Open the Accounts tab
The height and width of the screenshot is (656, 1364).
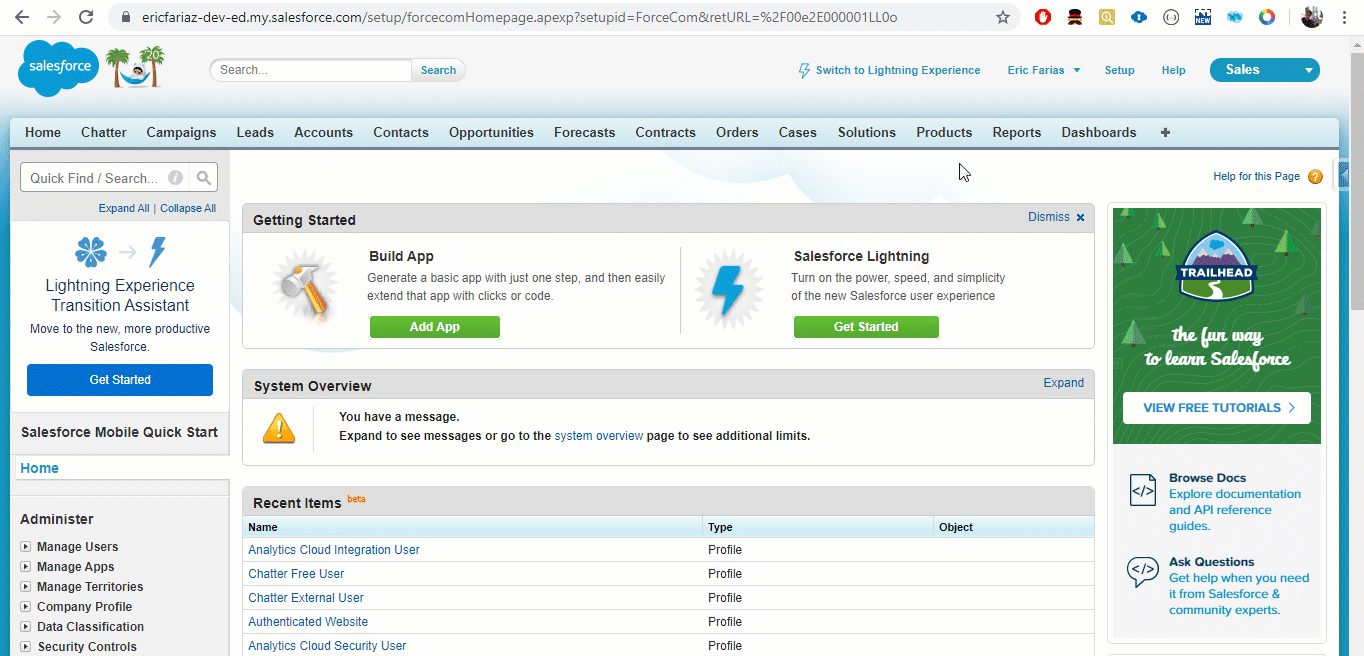pyautogui.click(x=323, y=132)
